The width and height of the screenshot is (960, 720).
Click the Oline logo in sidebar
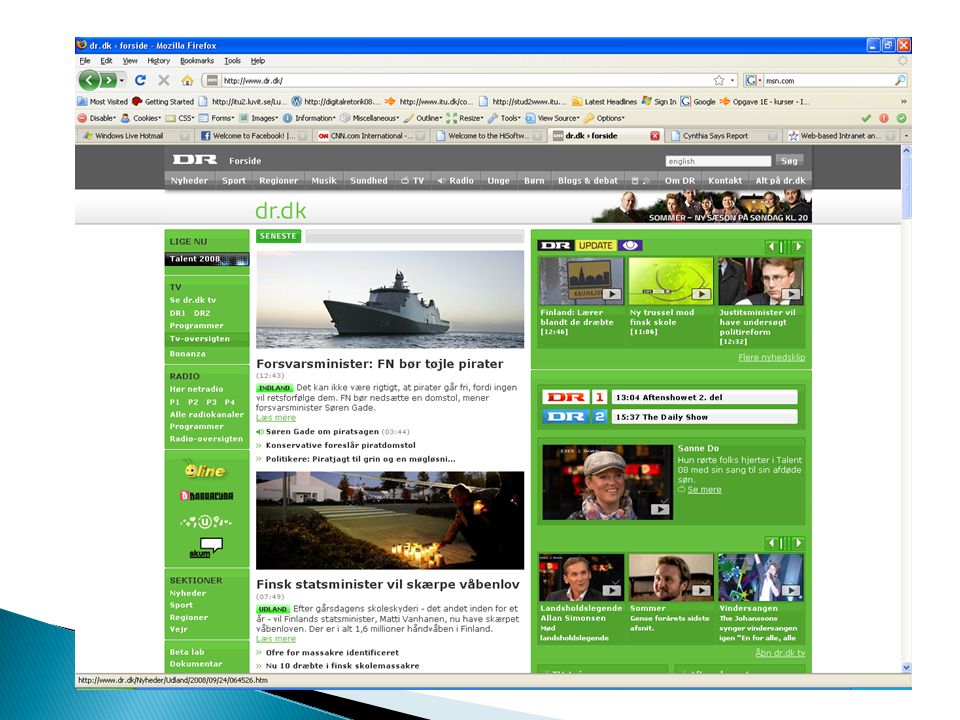click(206, 470)
